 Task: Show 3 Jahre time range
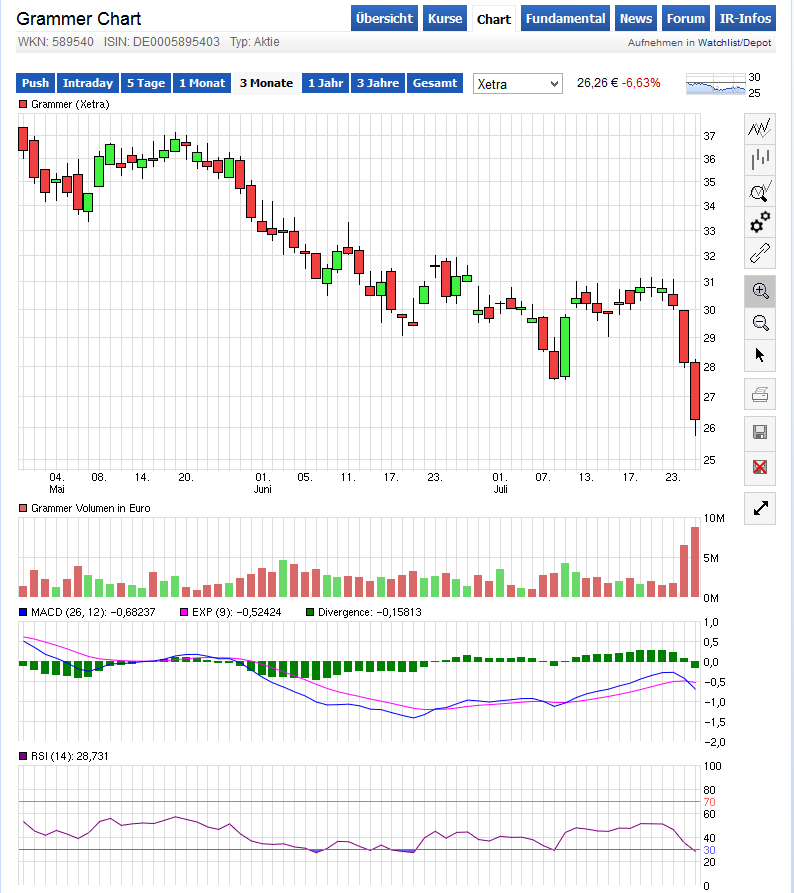pos(378,83)
